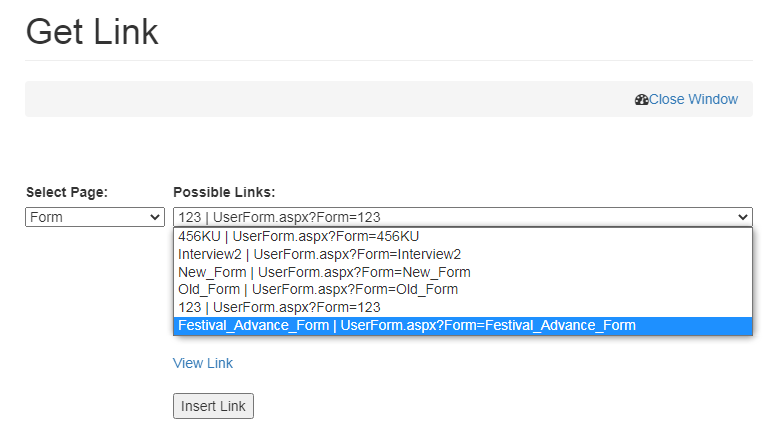The image size is (780, 444).
Task: Pick the New_Form link option
Action: [x=324, y=272]
